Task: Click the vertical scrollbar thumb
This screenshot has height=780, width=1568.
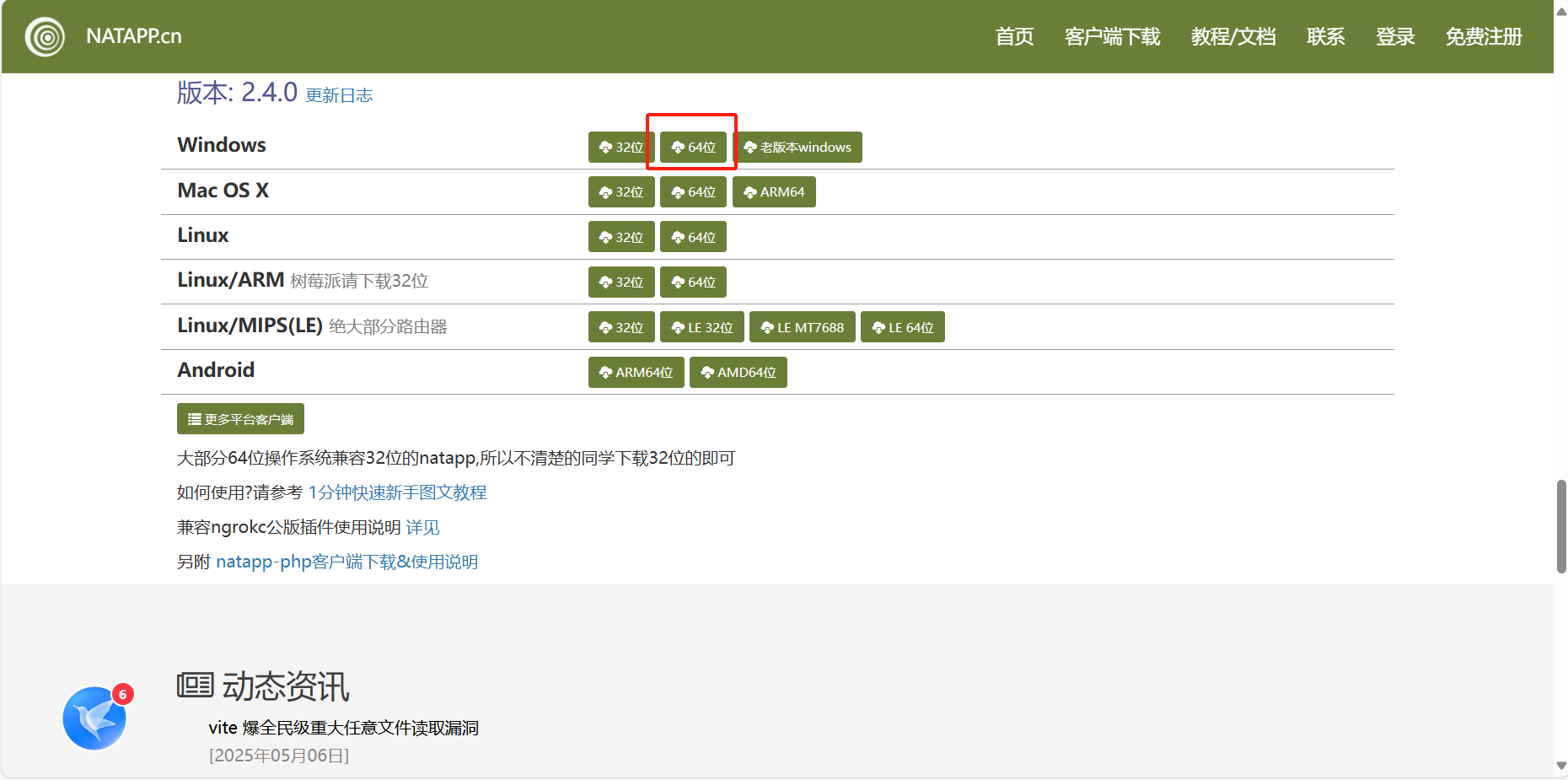Action: tap(1561, 526)
